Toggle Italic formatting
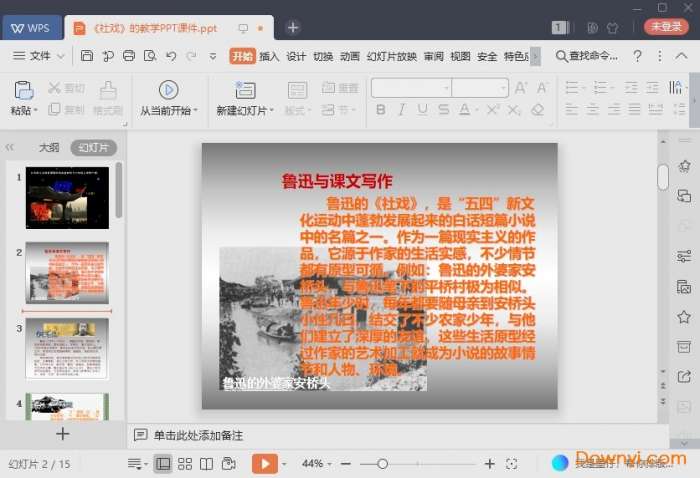 click(x=402, y=109)
